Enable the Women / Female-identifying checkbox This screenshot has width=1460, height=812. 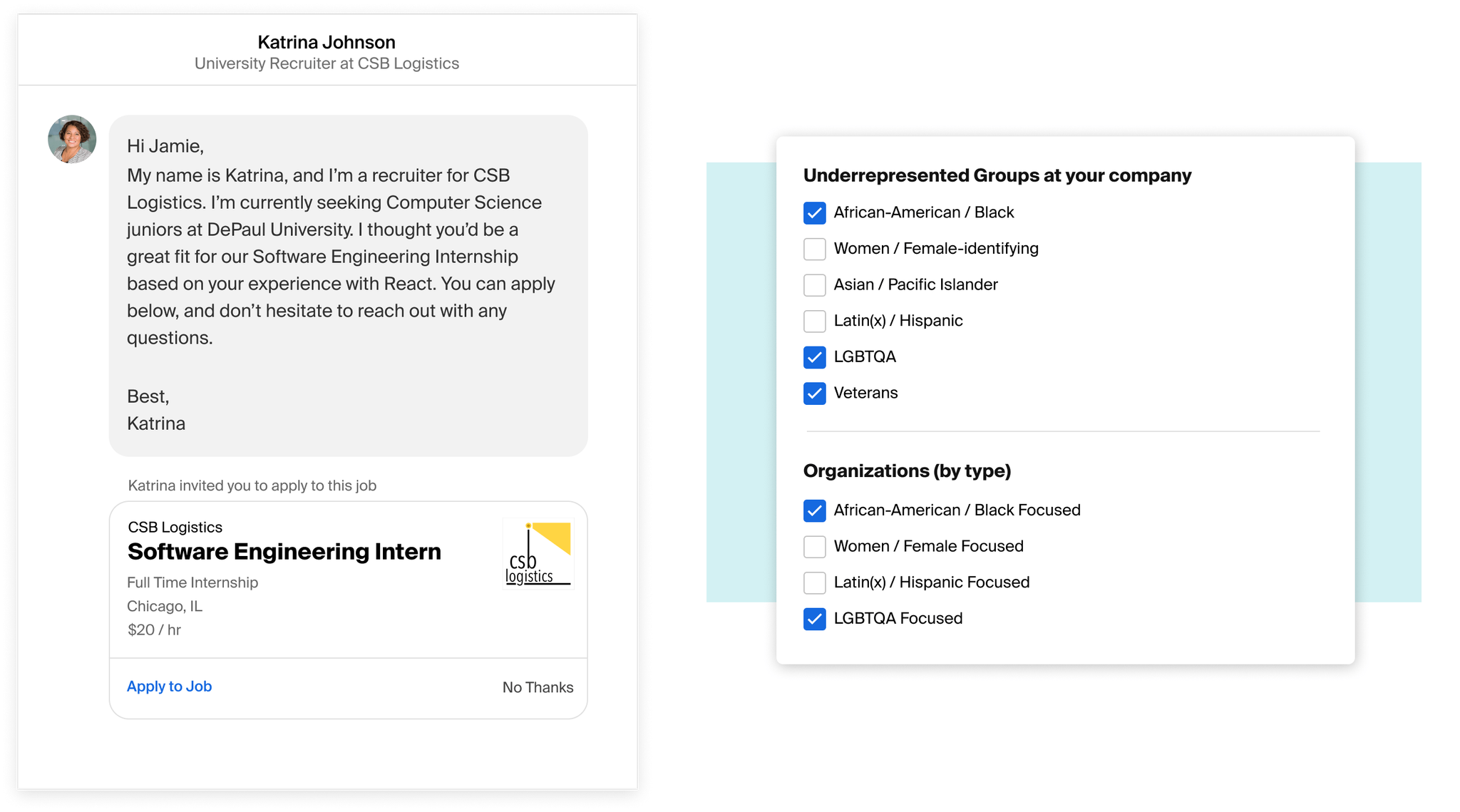(x=814, y=249)
